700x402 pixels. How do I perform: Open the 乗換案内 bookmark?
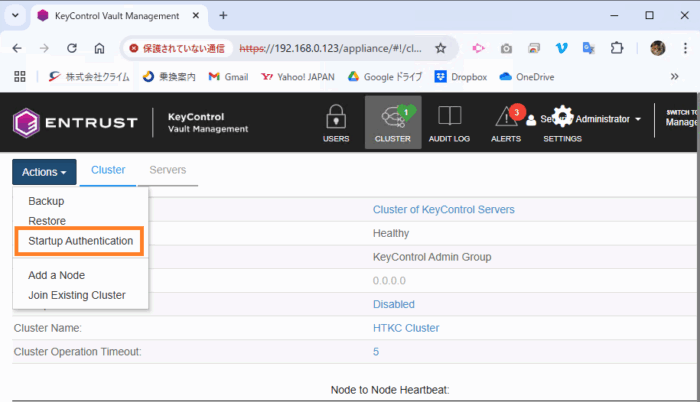pyautogui.click(x=169, y=77)
